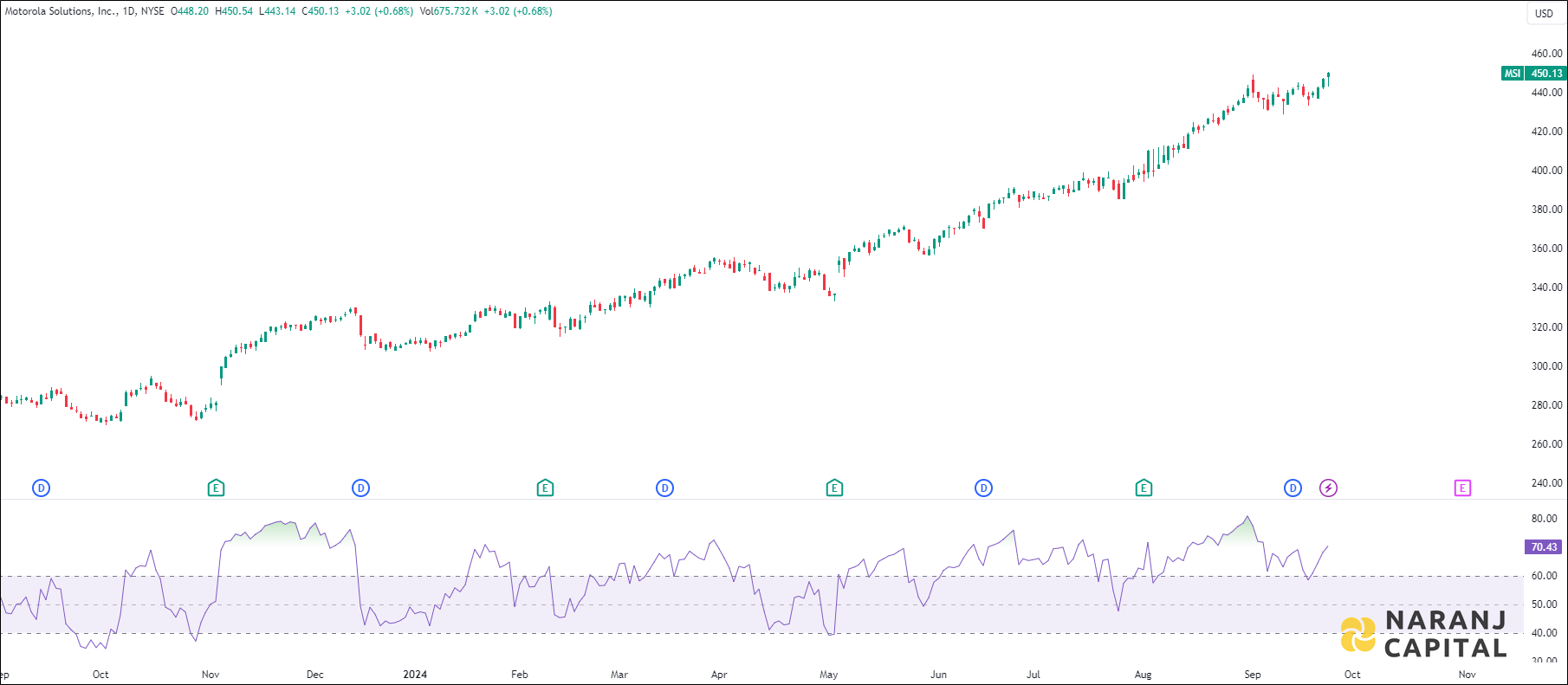Click the 400.00 level on price axis
This screenshot has height=685, width=1568.
[1546, 171]
